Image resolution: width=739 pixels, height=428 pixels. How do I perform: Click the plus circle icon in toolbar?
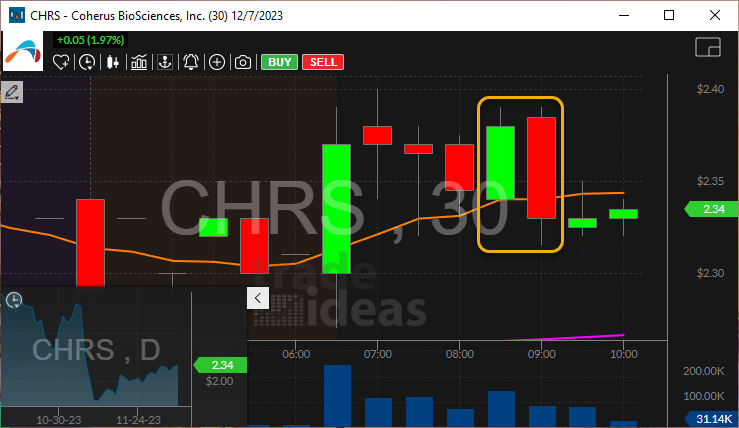(217, 62)
